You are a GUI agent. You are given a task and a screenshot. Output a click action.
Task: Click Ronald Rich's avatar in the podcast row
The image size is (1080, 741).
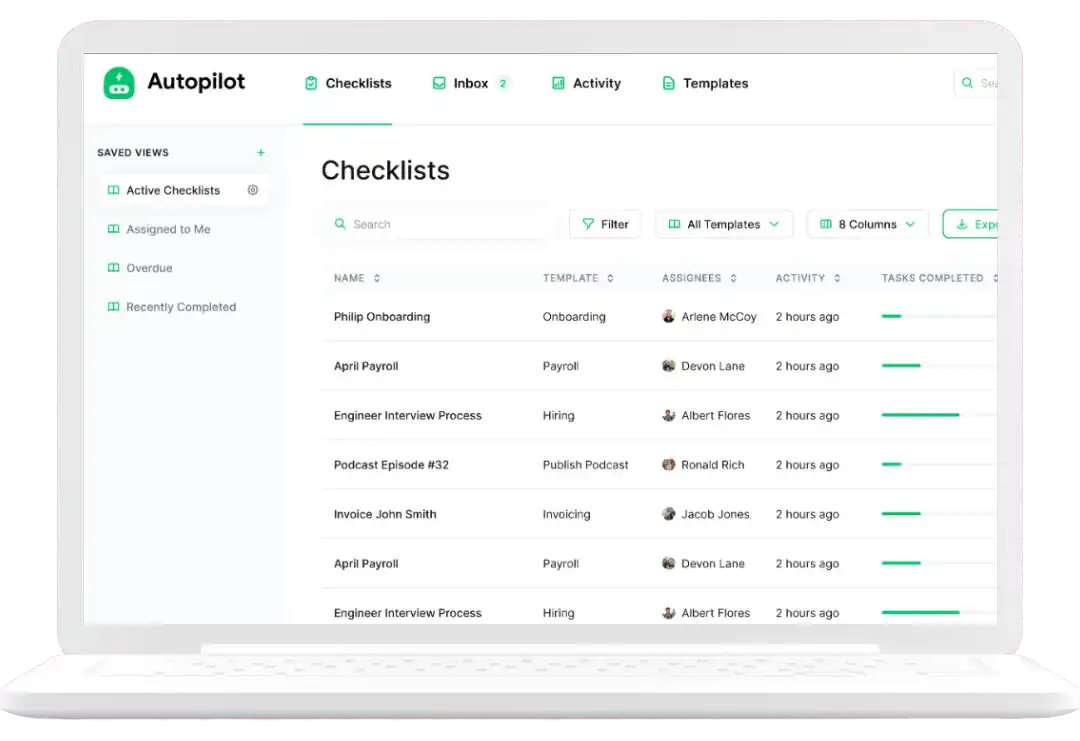(669, 465)
